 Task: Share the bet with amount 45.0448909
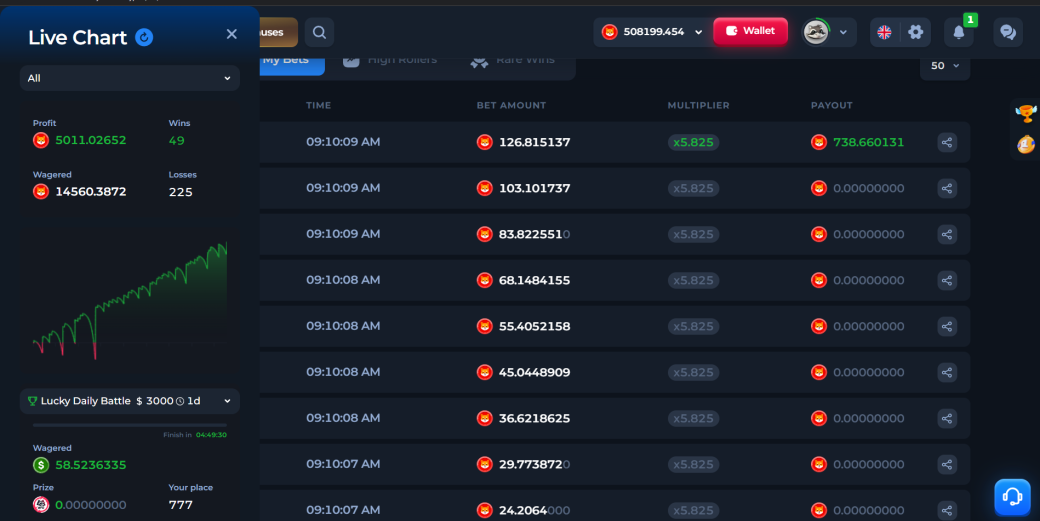coord(947,372)
